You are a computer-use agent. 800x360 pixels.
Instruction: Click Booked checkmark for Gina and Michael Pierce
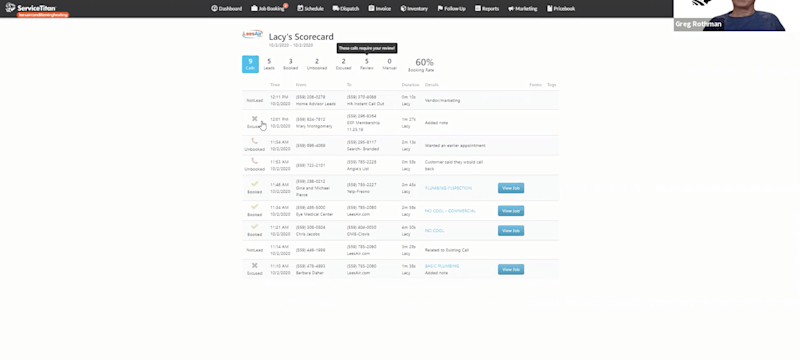click(x=254, y=184)
